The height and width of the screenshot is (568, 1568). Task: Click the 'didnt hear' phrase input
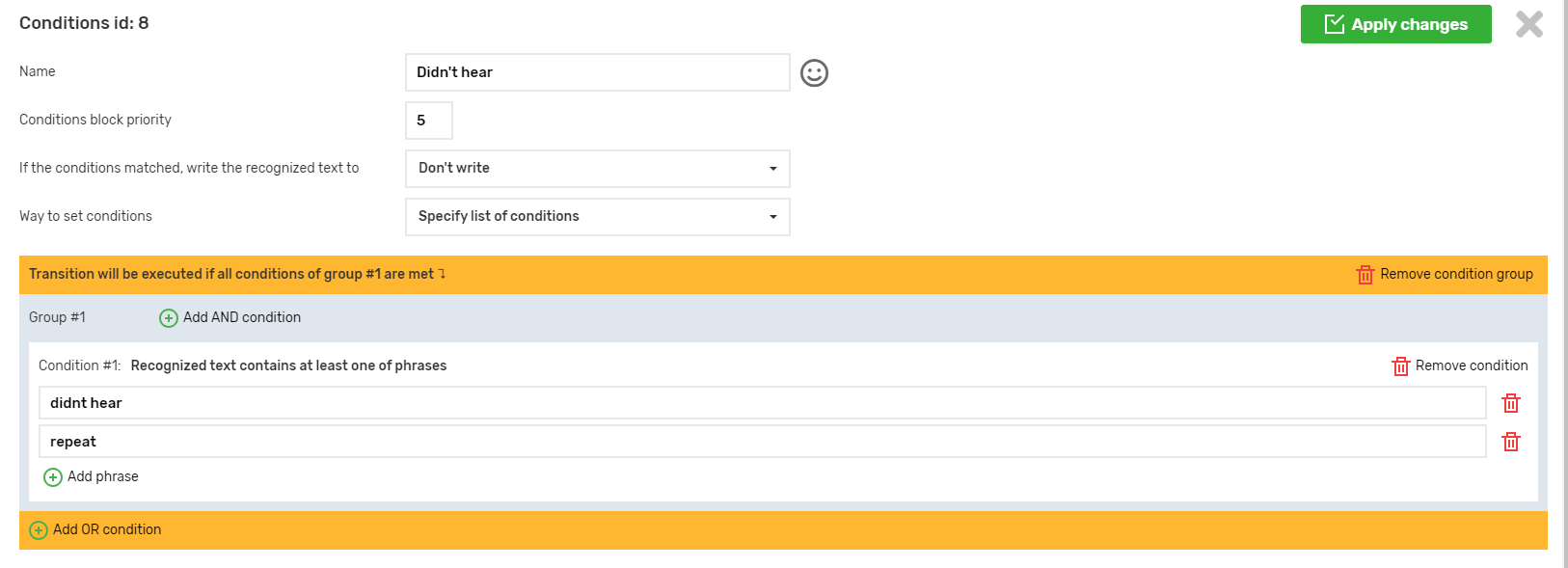pos(762,403)
